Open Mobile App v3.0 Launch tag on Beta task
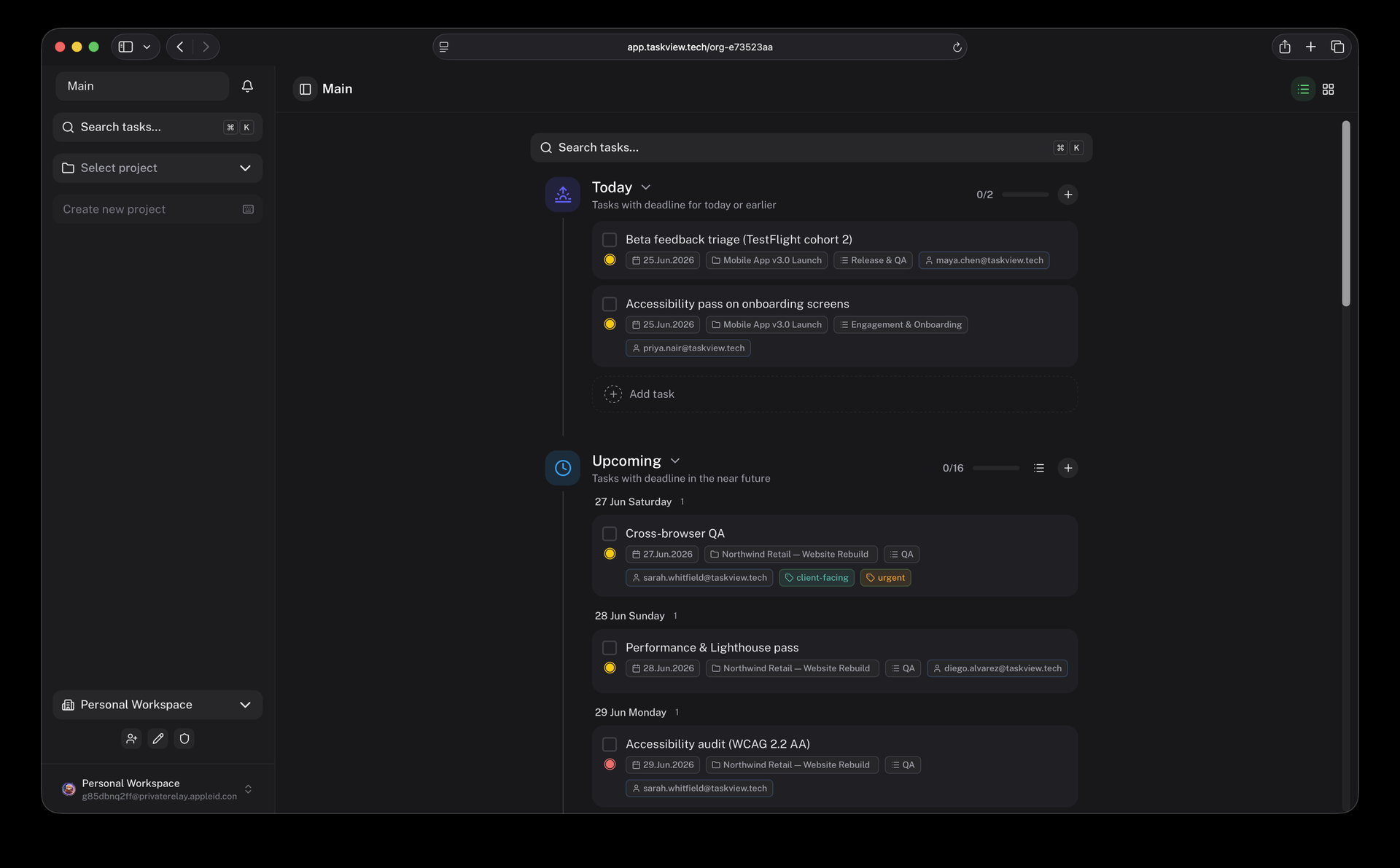This screenshot has height=868, width=1400. [766, 260]
